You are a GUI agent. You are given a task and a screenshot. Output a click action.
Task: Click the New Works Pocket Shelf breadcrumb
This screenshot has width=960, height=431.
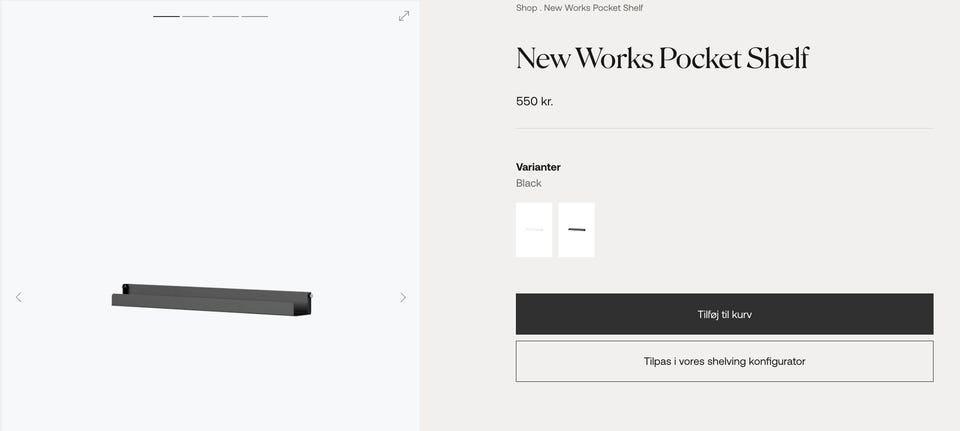tap(593, 8)
